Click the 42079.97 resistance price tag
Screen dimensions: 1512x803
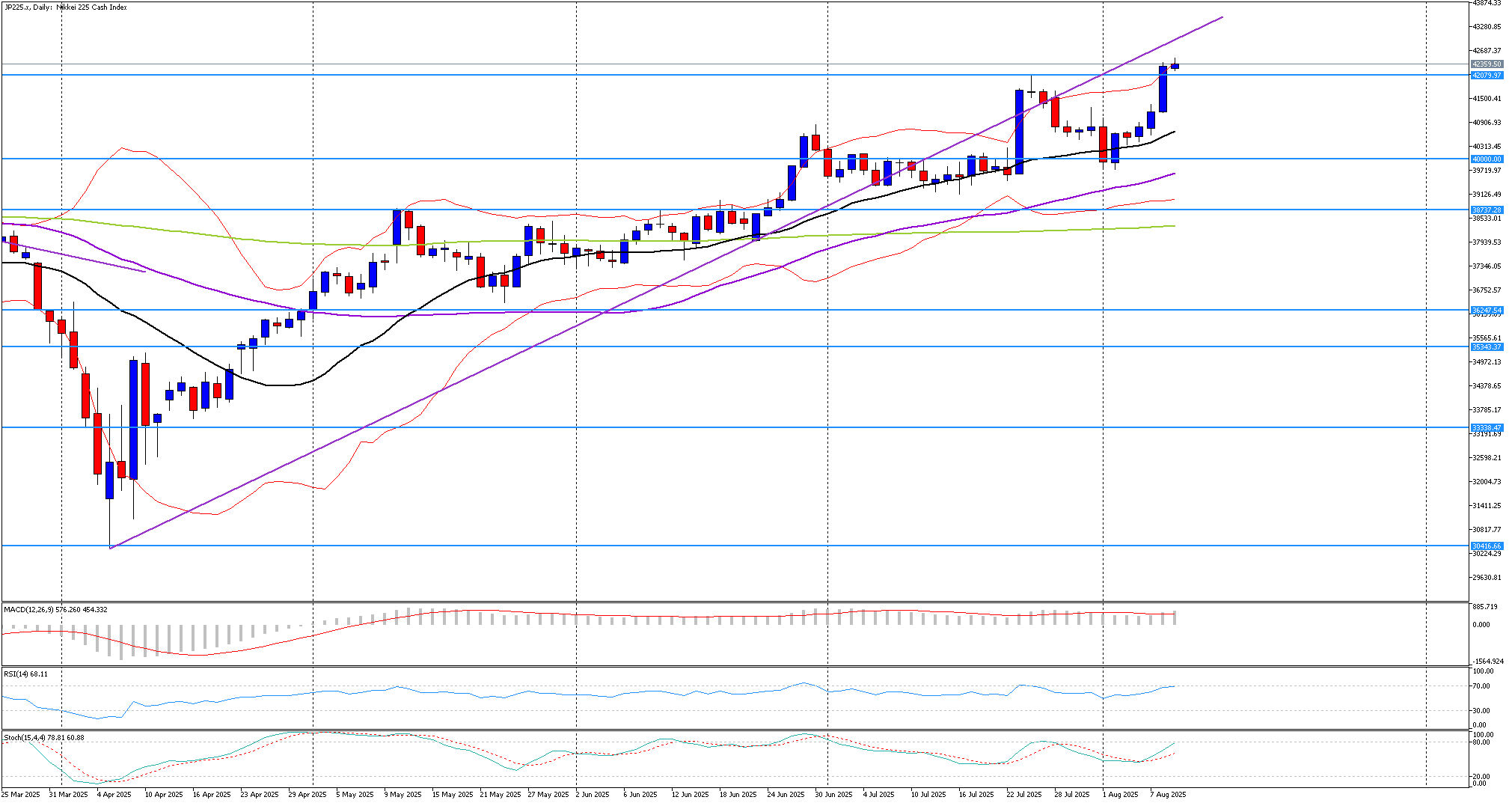tap(1486, 76)
